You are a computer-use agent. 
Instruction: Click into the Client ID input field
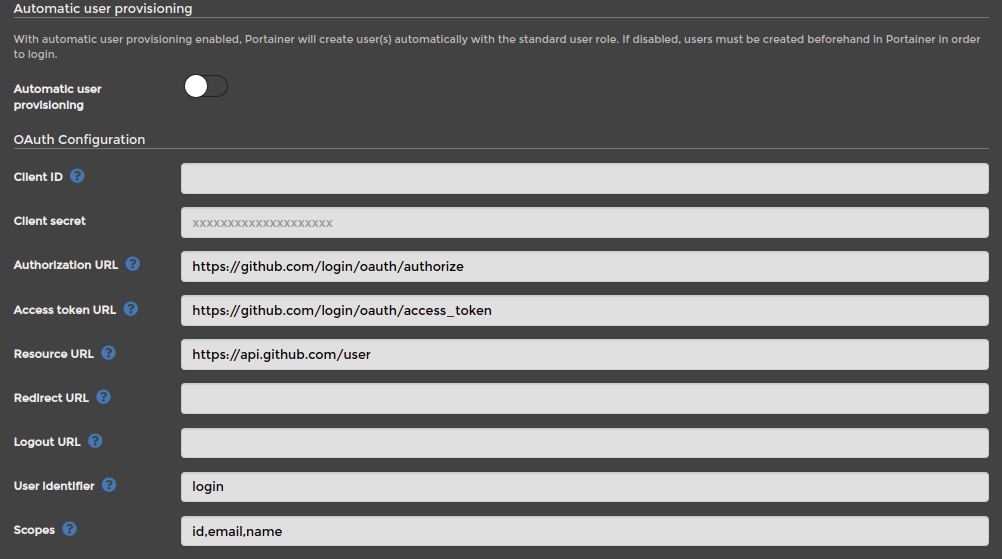click(x=585, y=178)
